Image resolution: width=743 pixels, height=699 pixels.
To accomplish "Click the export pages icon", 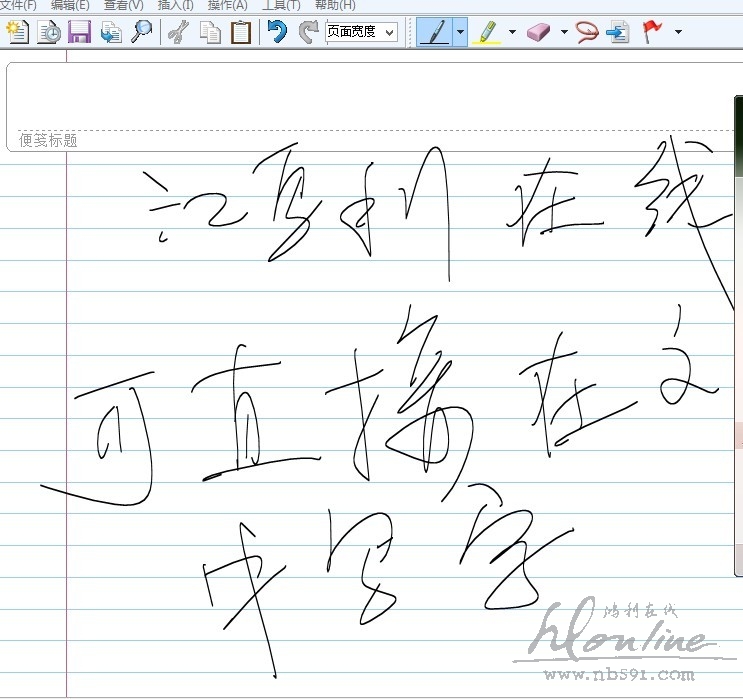I will [111, 32].
